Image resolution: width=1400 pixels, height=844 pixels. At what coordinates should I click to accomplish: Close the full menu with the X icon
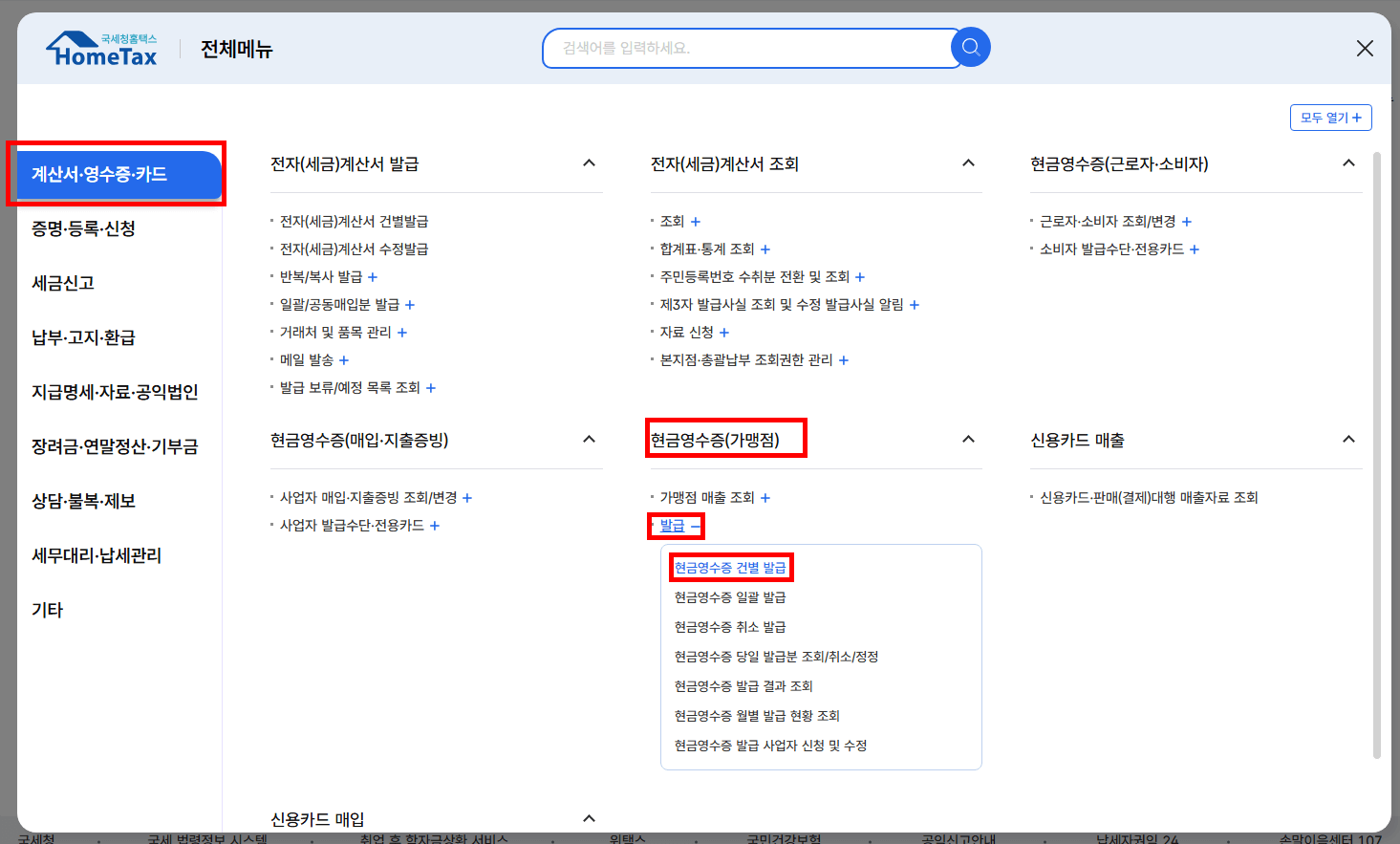coord(1364,47)
